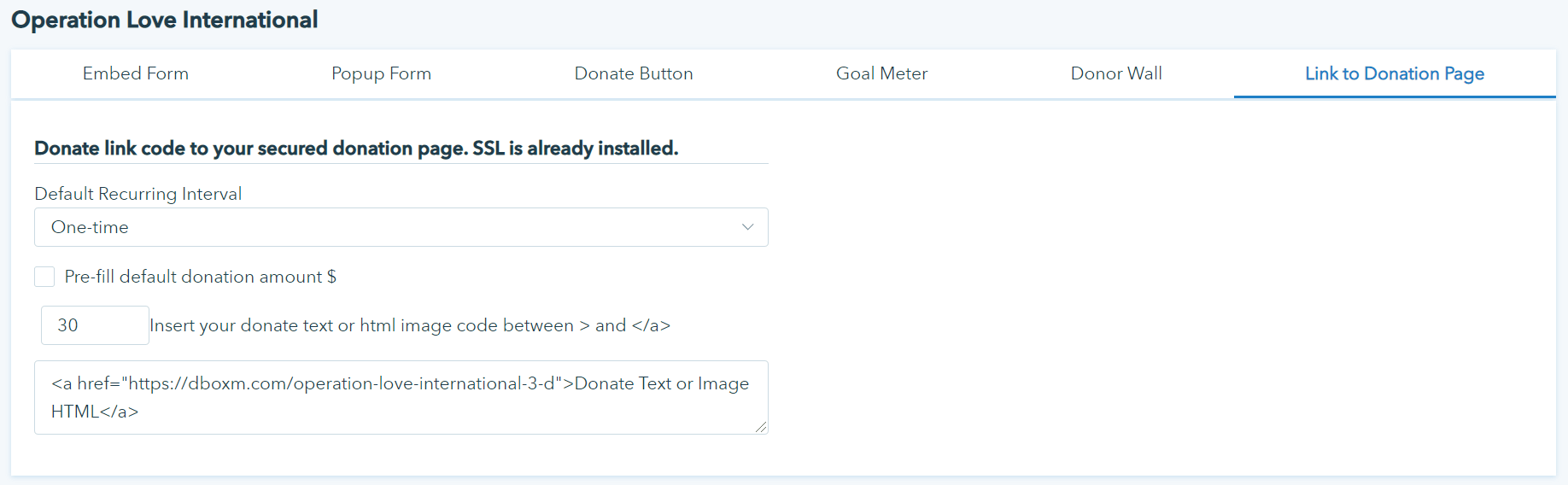
Task: Click the 'One-time' selected value text
Action: point(90,227)
